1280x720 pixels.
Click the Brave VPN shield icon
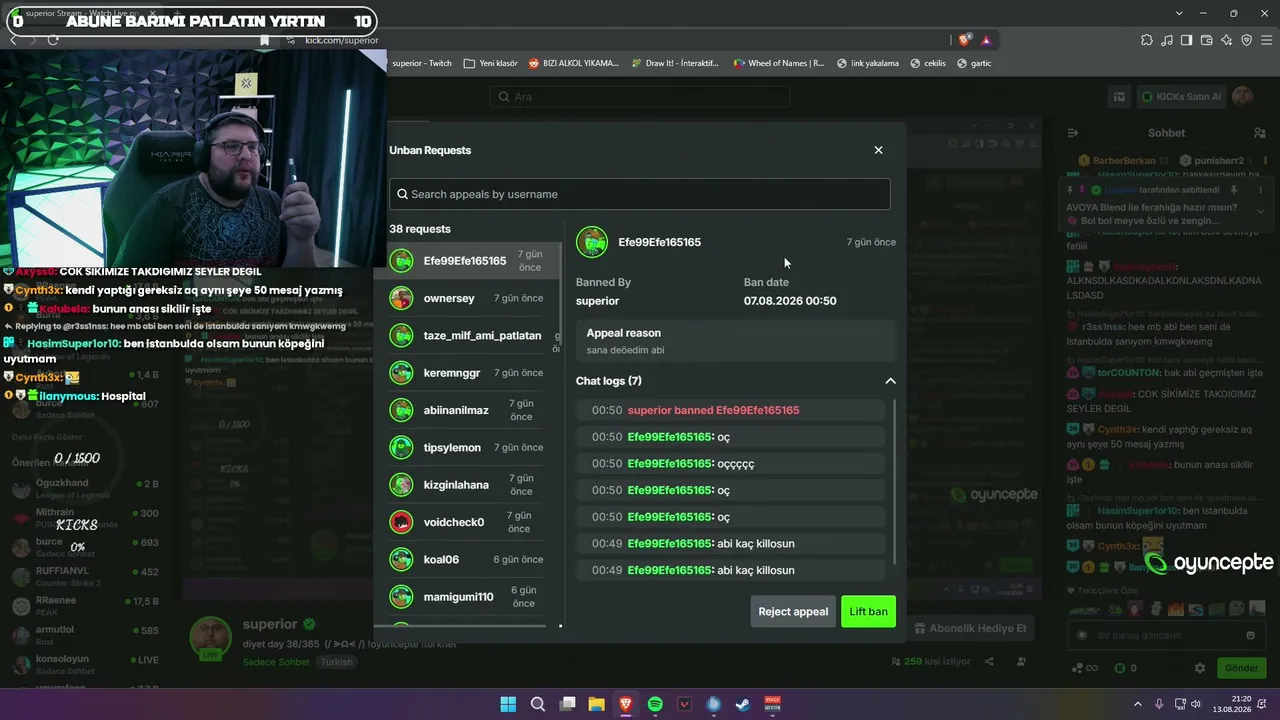pyautogui.click(x=1246, y=40)
